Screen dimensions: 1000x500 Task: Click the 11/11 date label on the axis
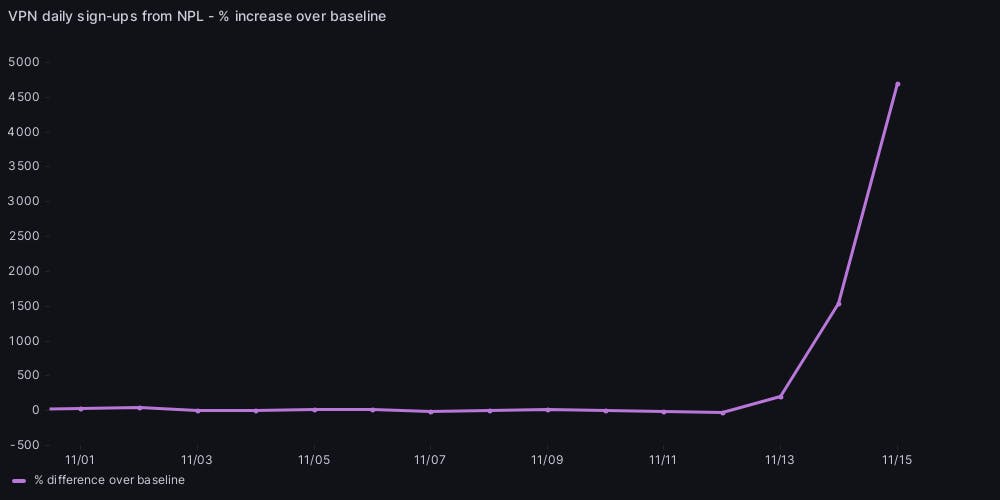(x=664, y=460)
